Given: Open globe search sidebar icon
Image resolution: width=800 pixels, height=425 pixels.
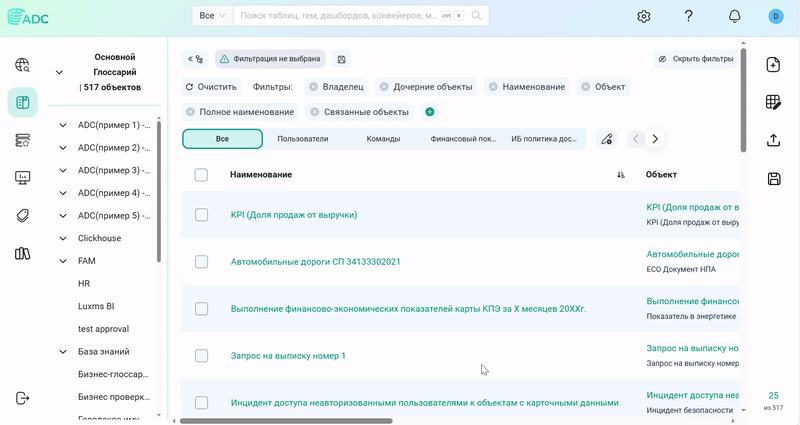Looking at the screenshot, I should pos(22,65).
